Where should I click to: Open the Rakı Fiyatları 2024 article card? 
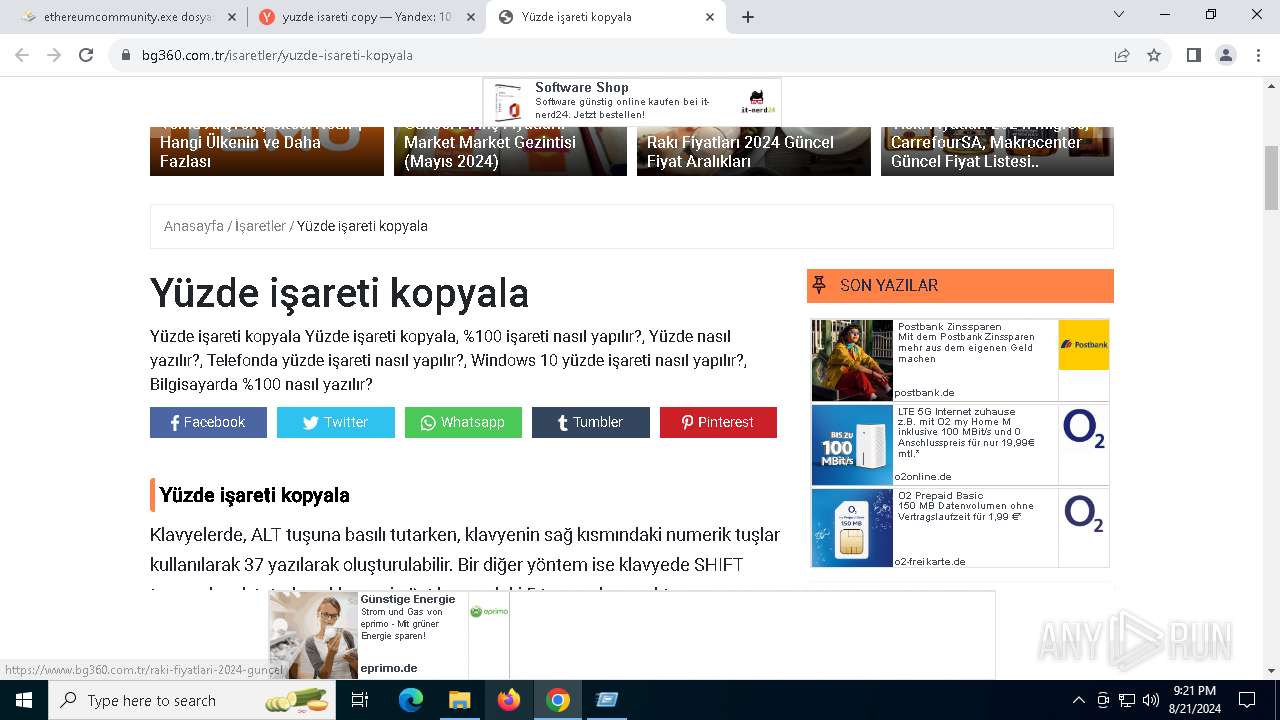point(754,151)
